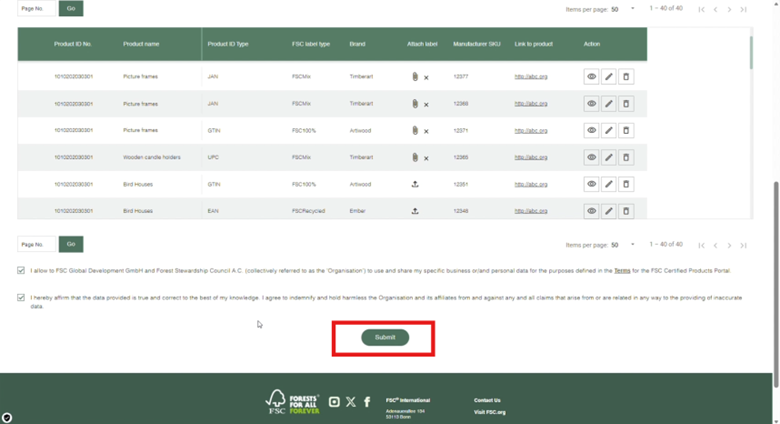780x424 pixels.
Task: Open FSC Instagram icon in footer
Action: 334,402
